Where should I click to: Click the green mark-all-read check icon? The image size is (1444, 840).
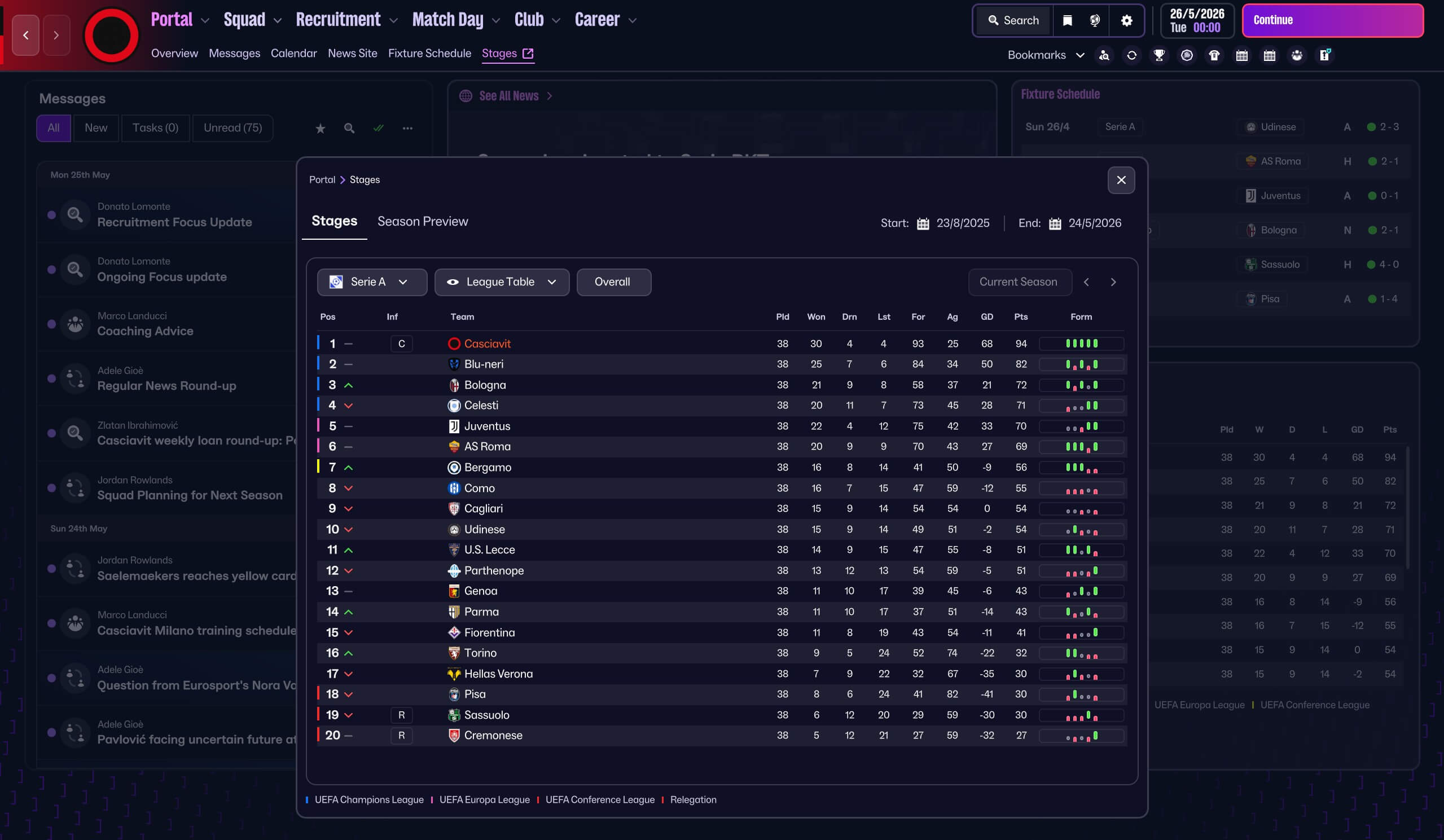click(378, 129)
